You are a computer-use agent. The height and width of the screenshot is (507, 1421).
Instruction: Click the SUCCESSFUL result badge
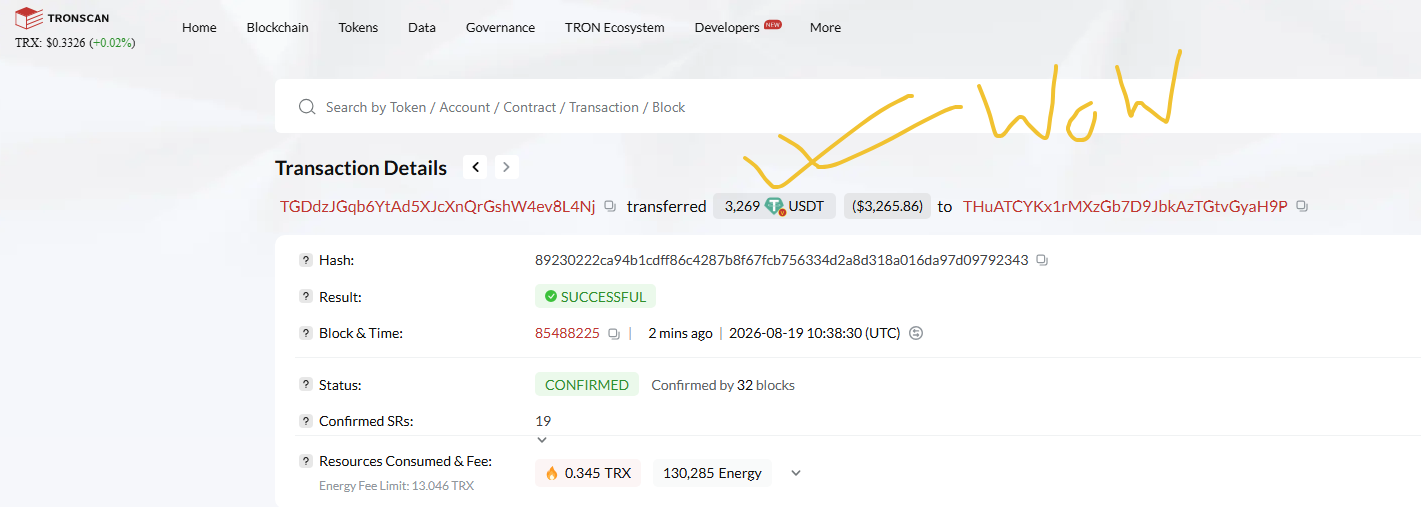click(x=595, y=297)
